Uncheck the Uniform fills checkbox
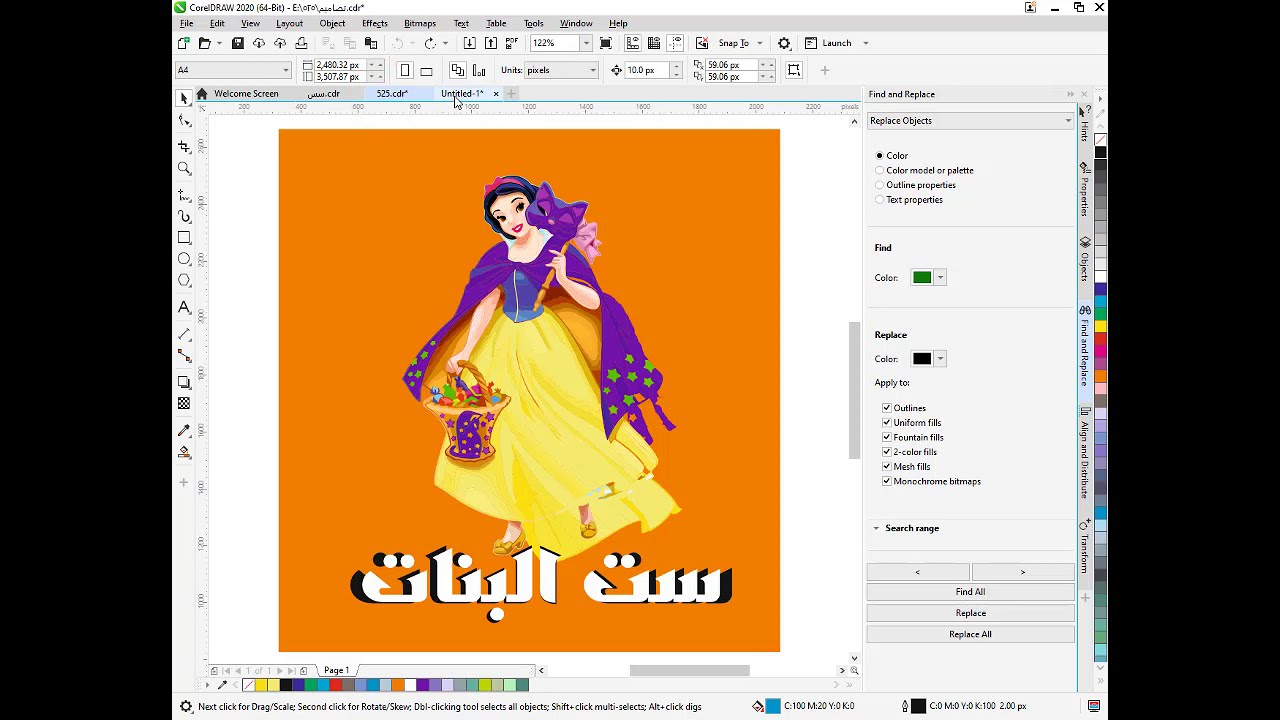Screen dimensions: 1280x720 [886, 423]
